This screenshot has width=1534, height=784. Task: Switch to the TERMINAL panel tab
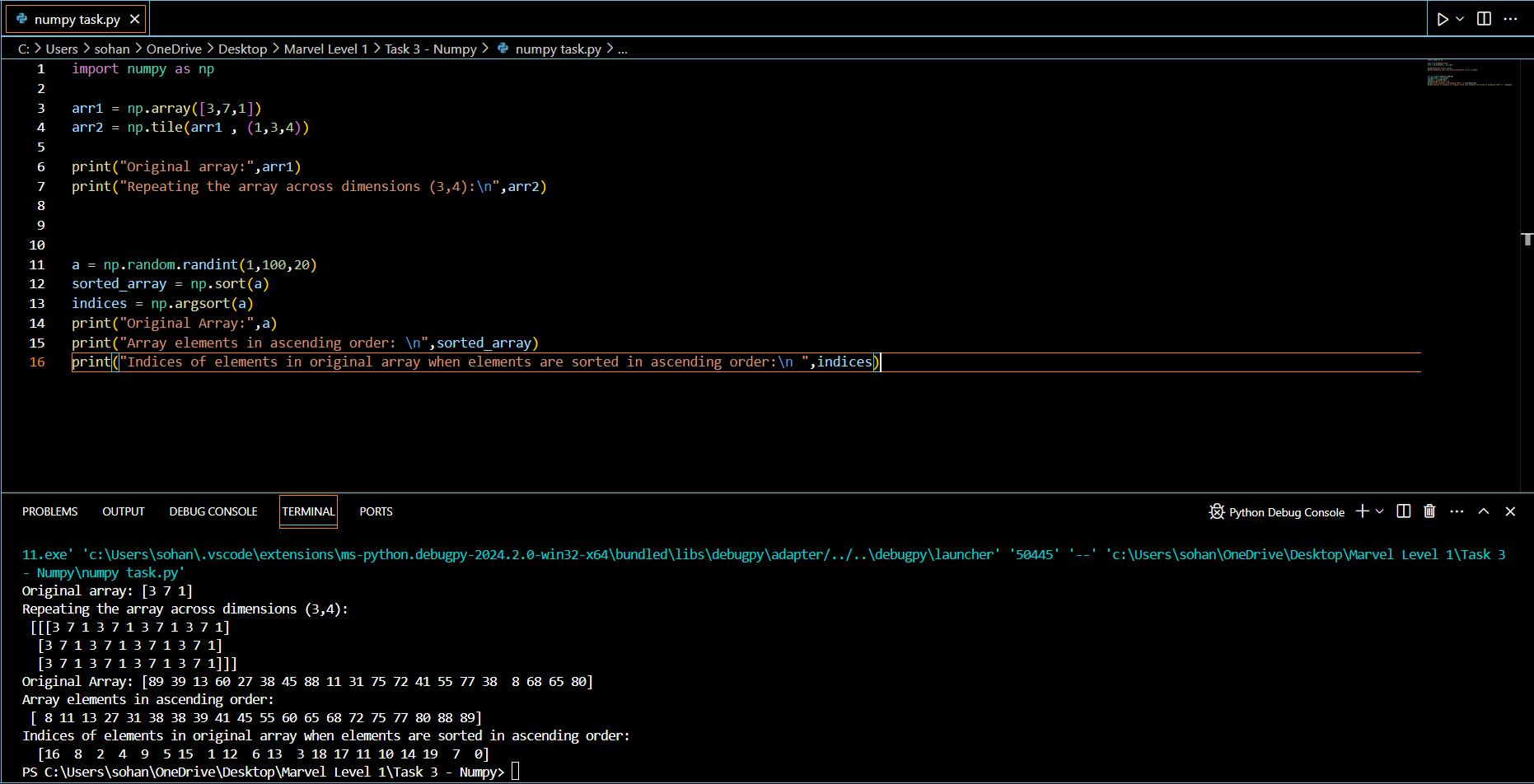pyautogui.click(x=309, y=511)
